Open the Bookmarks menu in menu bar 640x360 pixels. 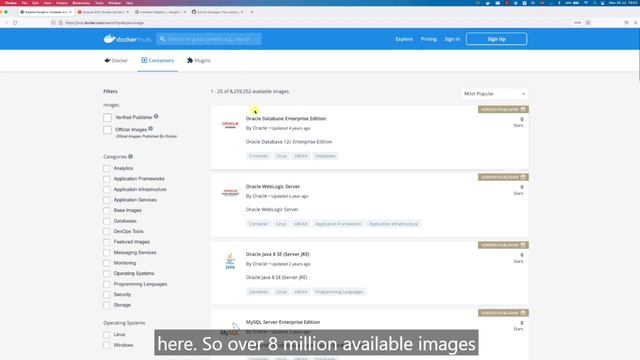click(81, 3)
